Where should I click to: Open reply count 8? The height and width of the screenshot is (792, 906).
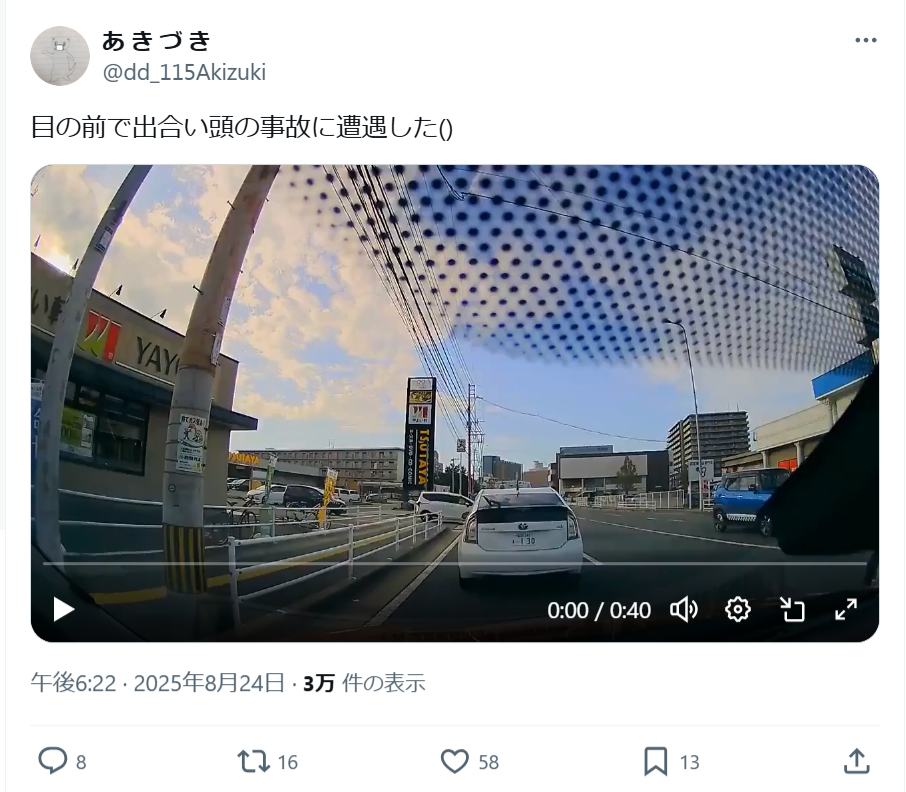(81, 762)
